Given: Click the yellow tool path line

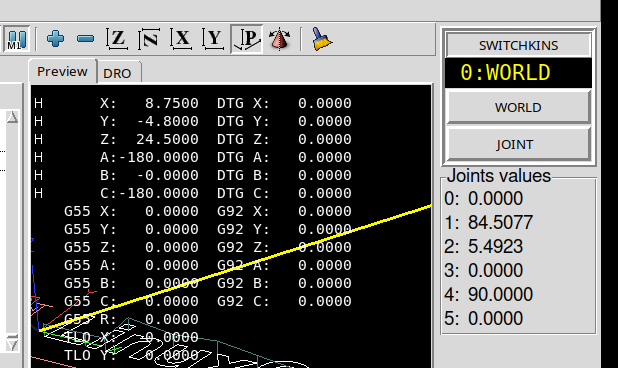Looking at the screenshot, I should [235, 268].
